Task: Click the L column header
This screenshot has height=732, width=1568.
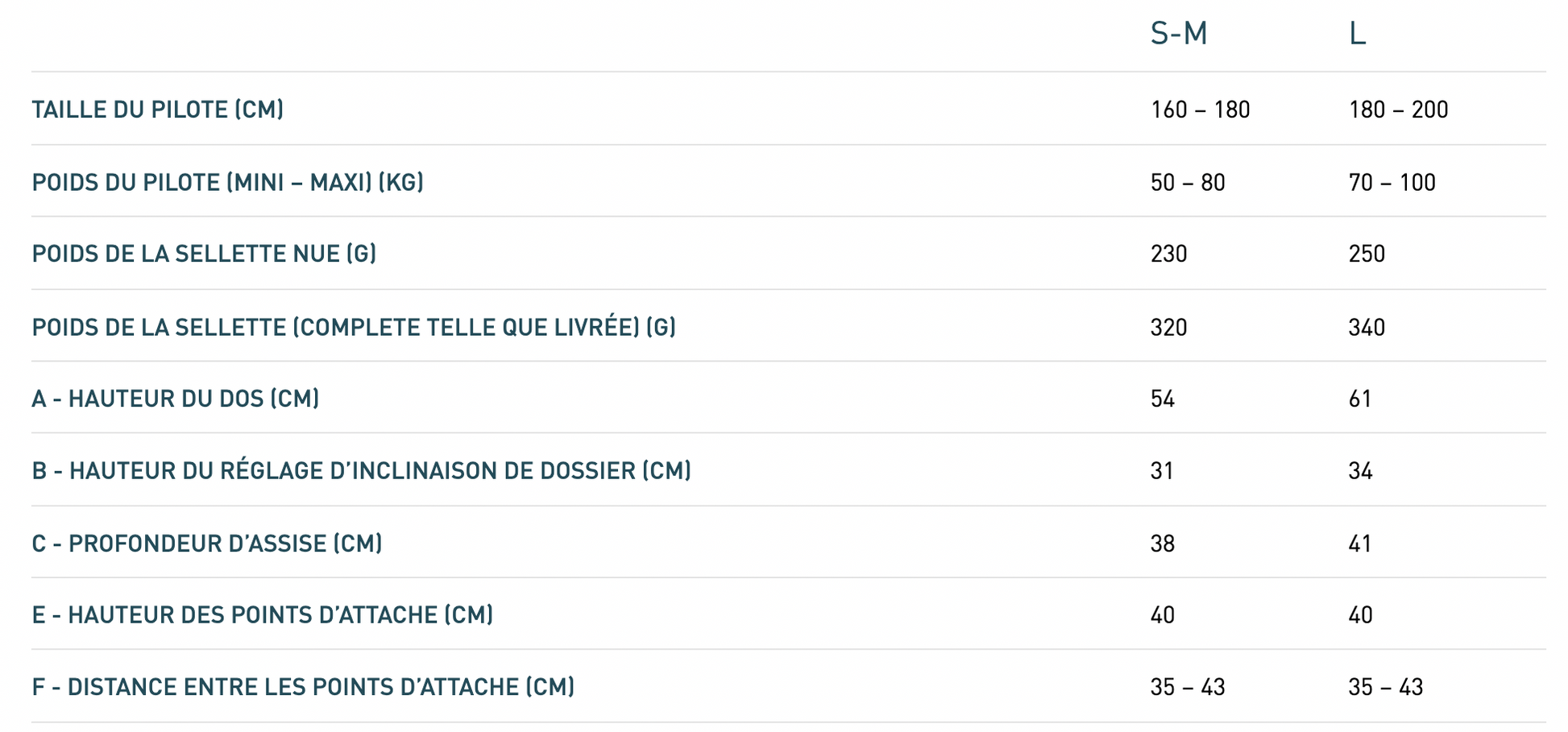Action: (x=1357, y=34)
